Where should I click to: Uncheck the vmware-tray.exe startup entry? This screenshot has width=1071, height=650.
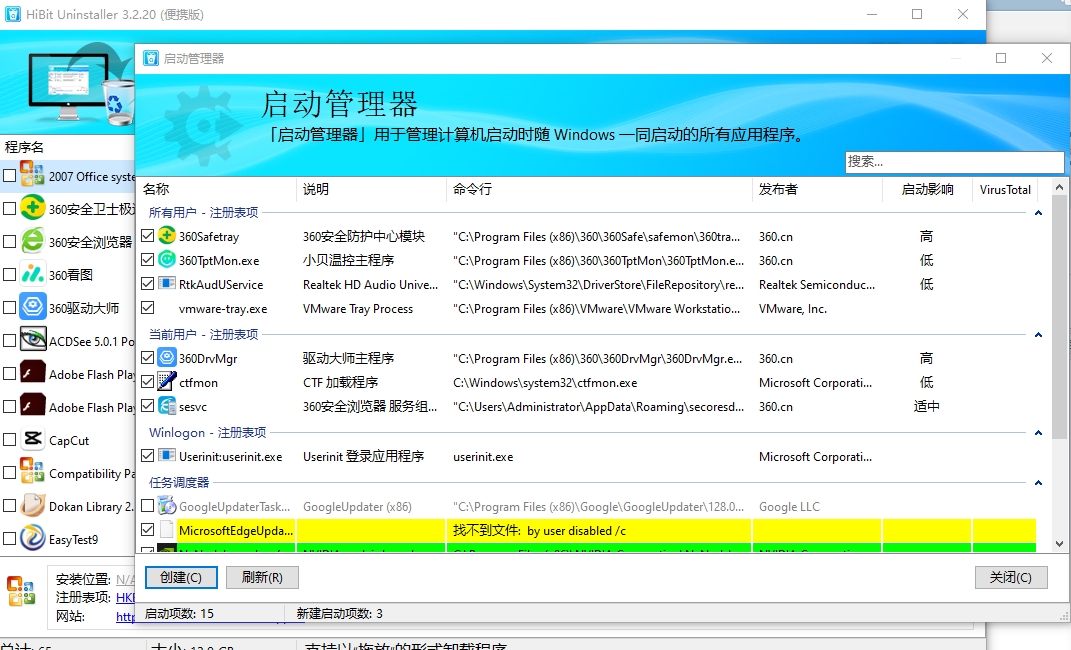point(148,309)
